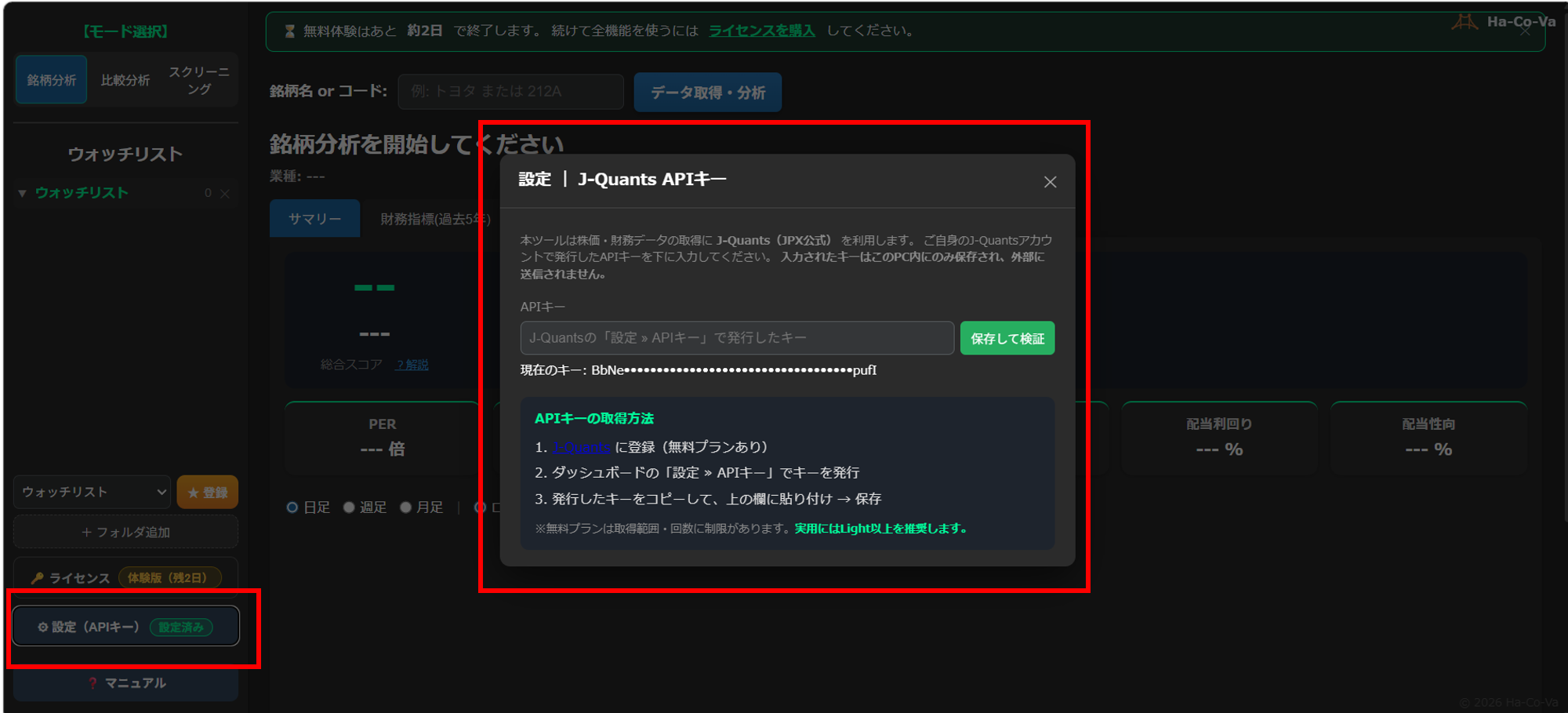Click the ウォッチリスト folder name

coord(82,193)
